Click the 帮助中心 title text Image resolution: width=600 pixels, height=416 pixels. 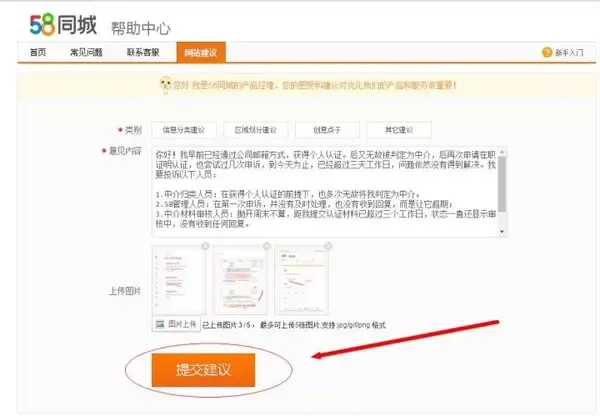141,28
